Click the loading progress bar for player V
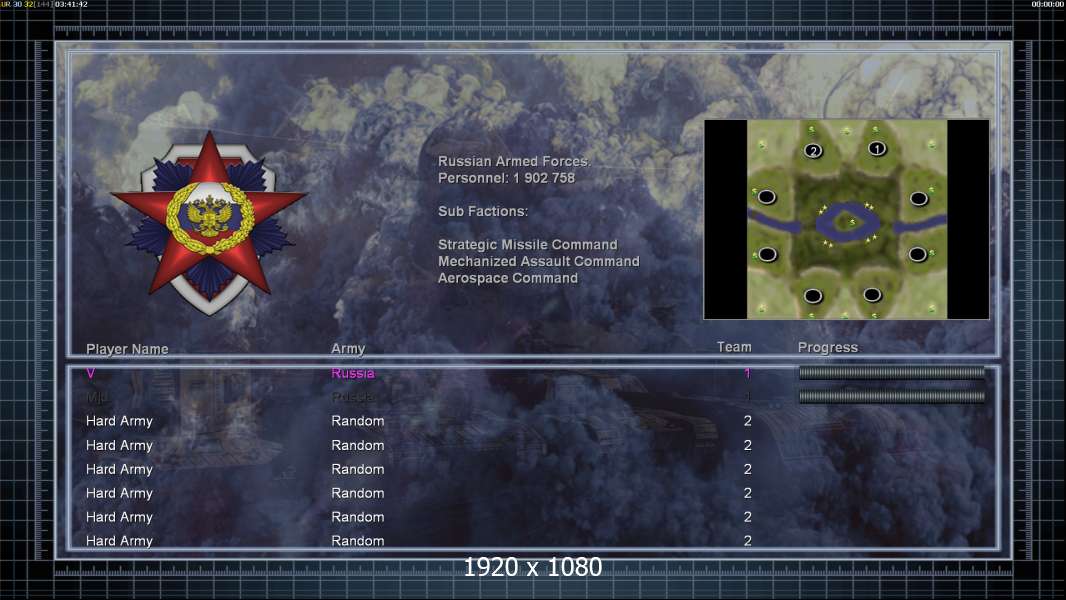This screenshot has width=1066, height=600. tap(891, 372)
